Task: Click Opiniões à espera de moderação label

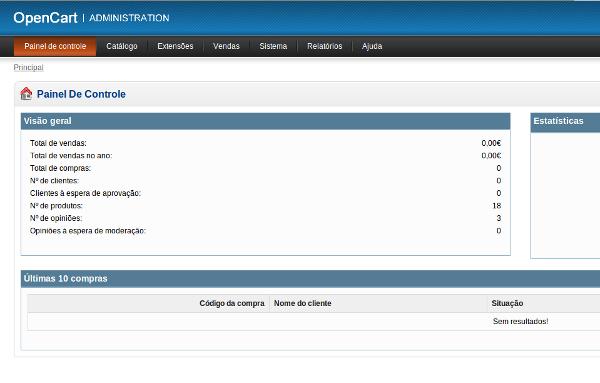Action: click(x=88, y=231)
